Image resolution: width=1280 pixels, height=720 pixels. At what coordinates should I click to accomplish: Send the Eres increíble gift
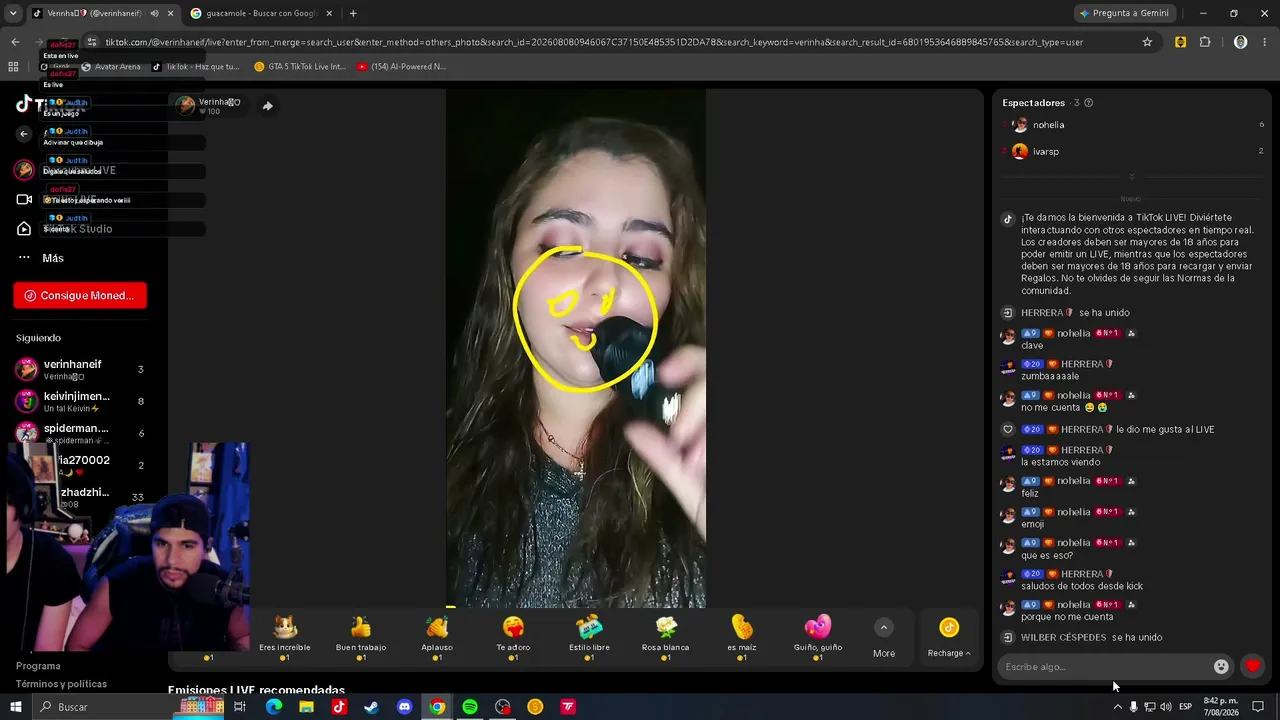[285, 636]
